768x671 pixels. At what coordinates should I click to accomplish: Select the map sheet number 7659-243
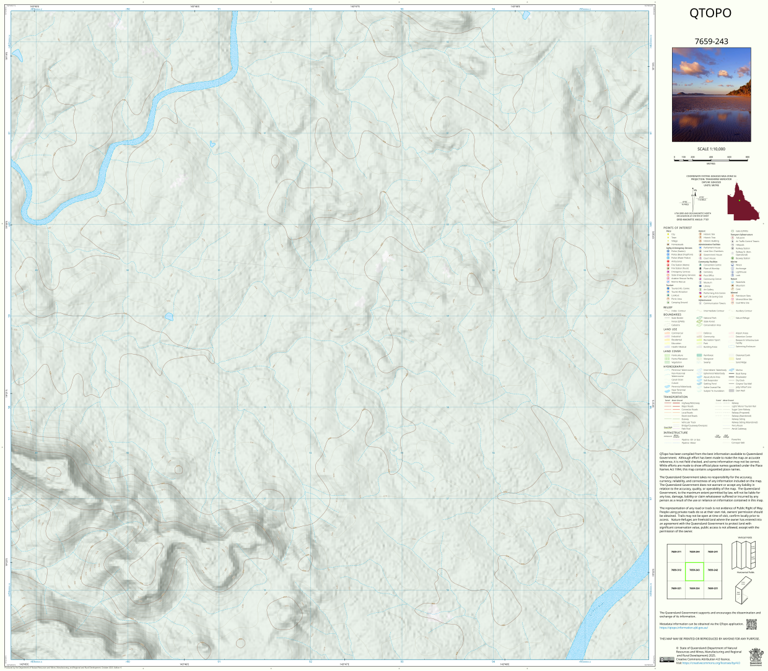(x=711, y=42)
